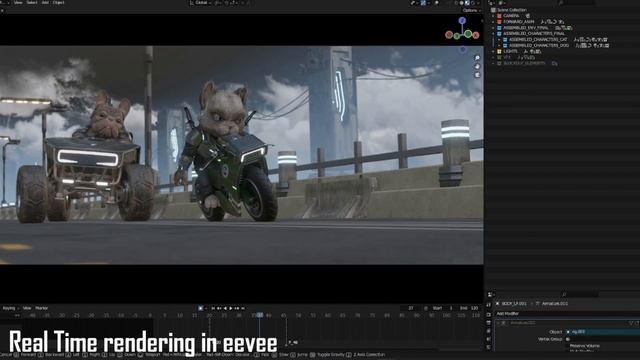Click the FORWARD_ANIM collection icon

click(499, 22)
